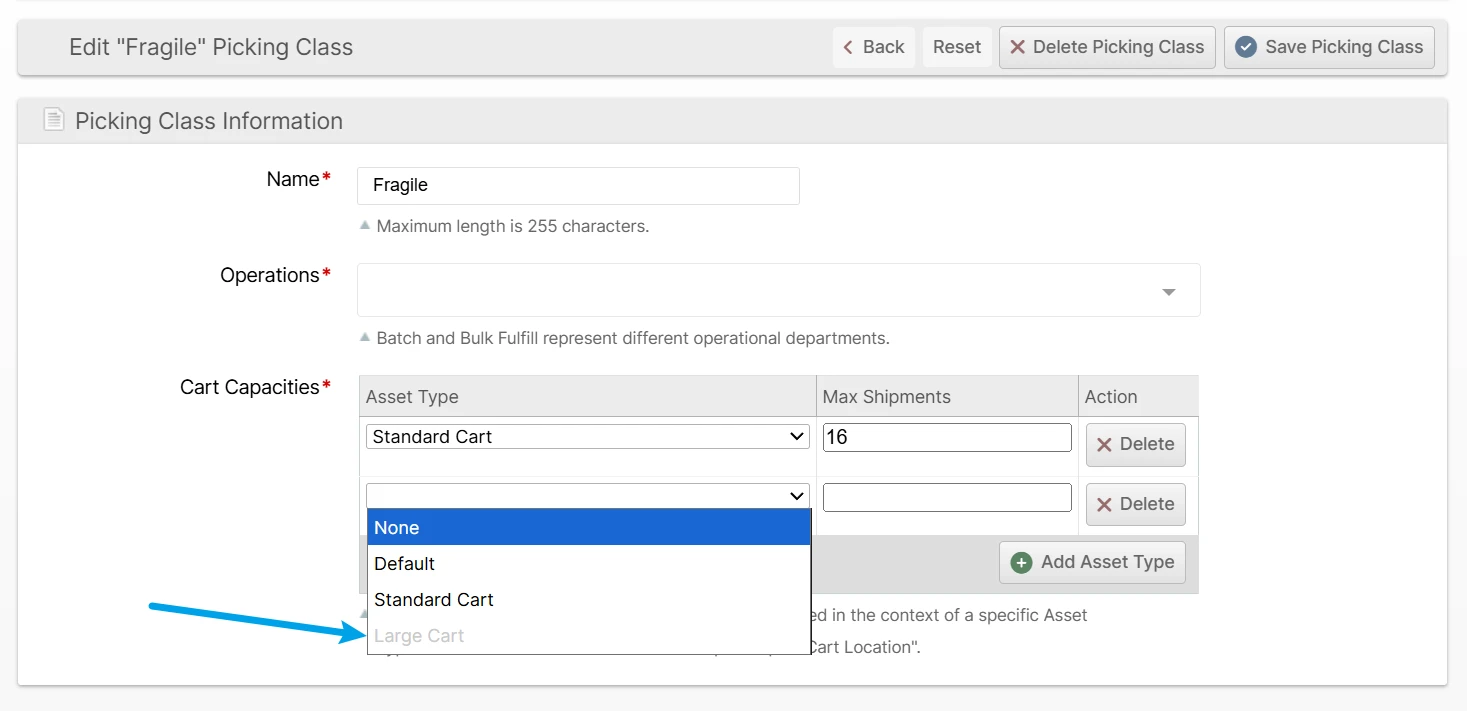Select Large Cart in the dropdown list
Viewport: 1467px width, 711px height.
pos(589,636)
